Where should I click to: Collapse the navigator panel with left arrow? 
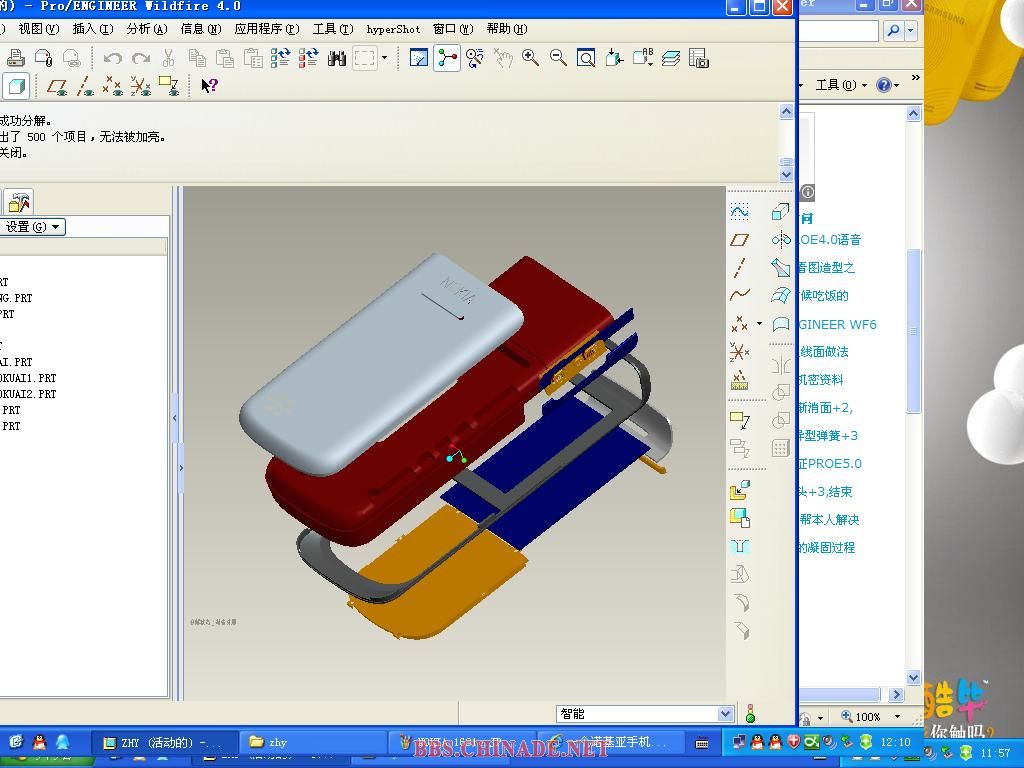pos(175,418)
